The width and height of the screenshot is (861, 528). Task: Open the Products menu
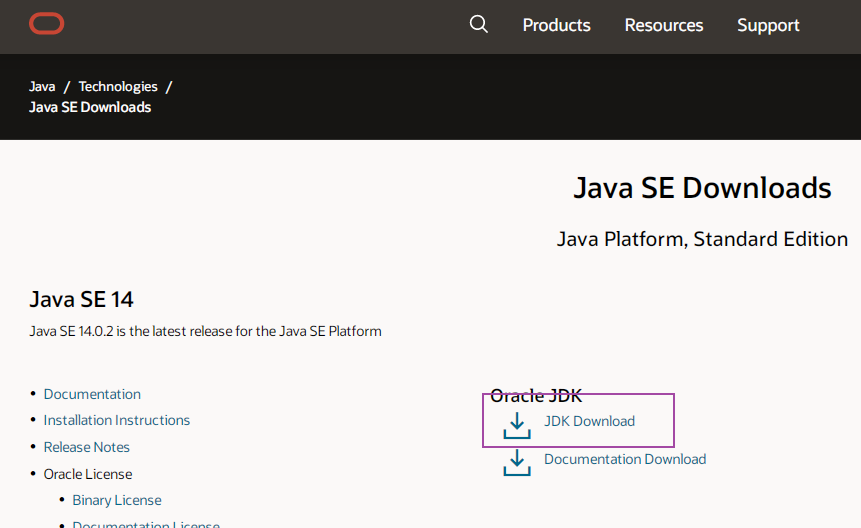556,26
